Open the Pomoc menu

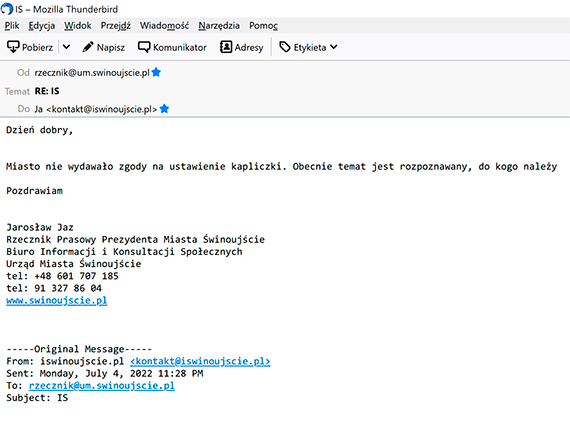click(263, 25)
